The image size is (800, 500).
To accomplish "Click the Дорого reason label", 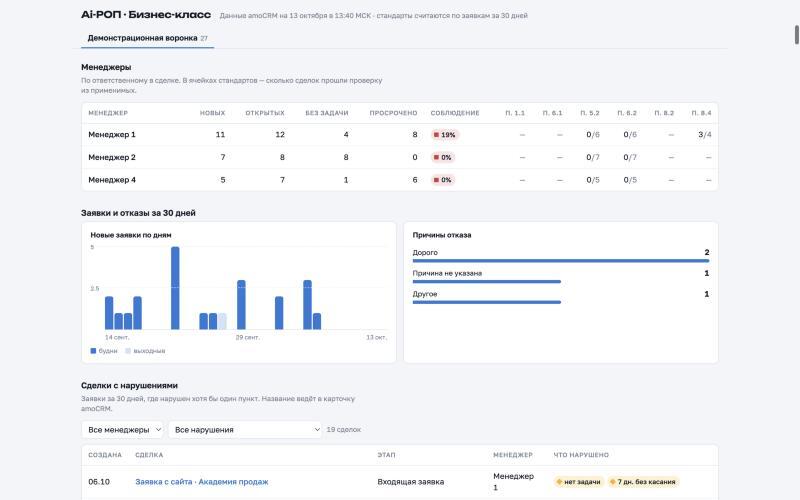I will tap(425, 253).
